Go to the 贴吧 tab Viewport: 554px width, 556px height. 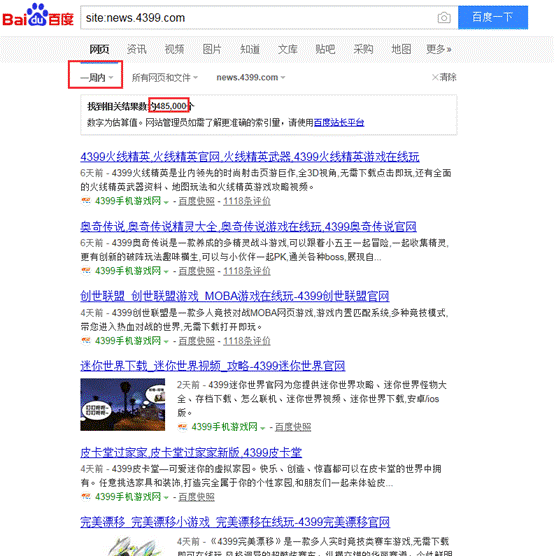[x=325, y=49]
